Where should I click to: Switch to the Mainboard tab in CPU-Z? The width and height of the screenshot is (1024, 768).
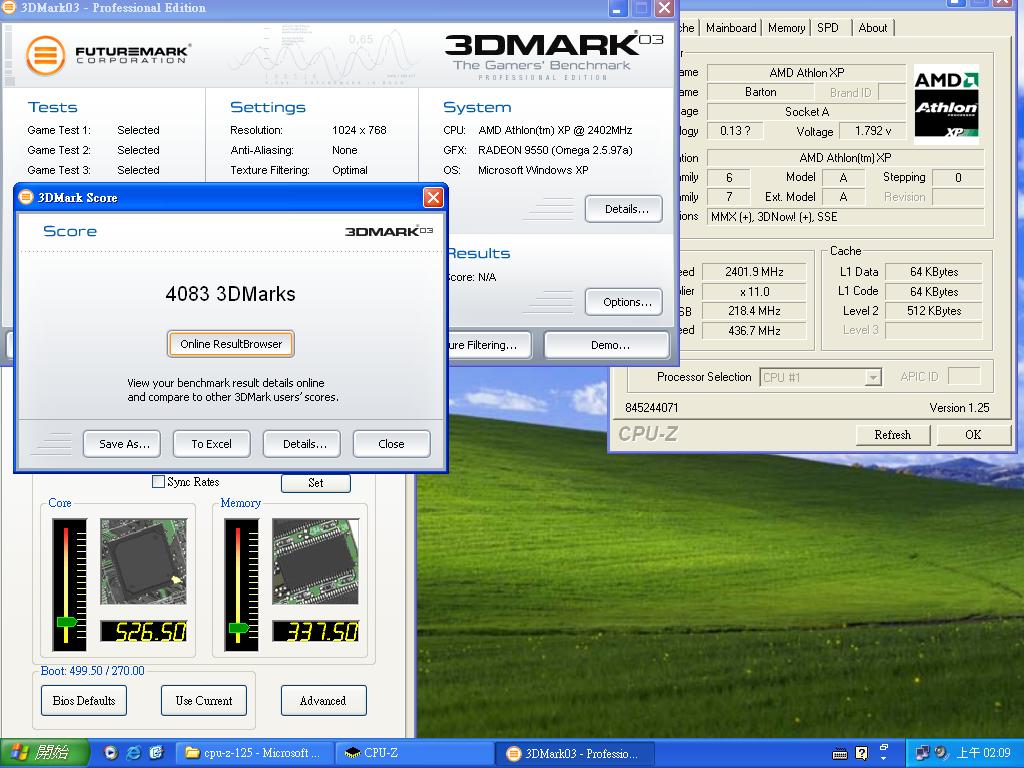click(731, 28)
